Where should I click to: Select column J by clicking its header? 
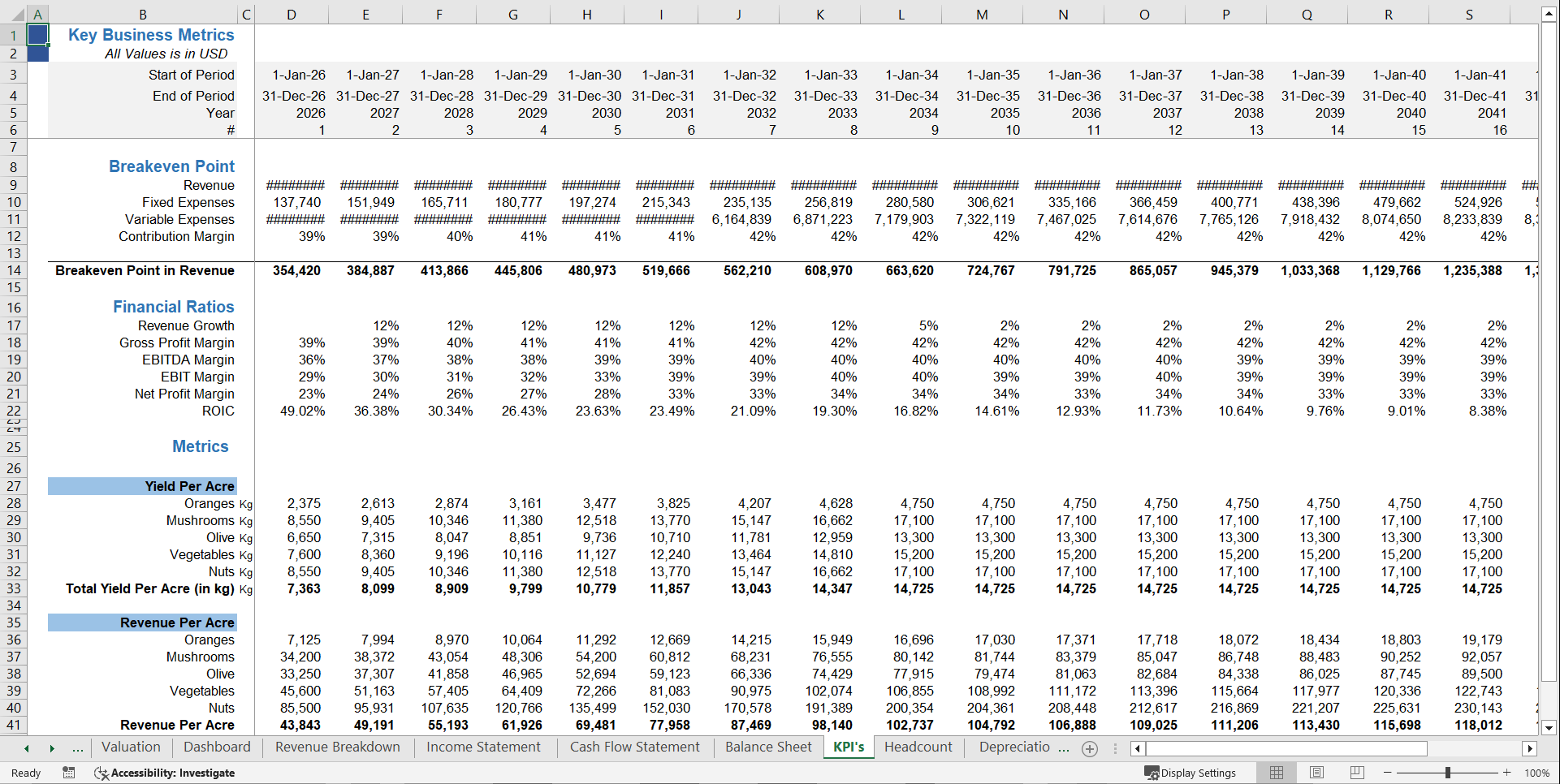[x=738, y=13]
